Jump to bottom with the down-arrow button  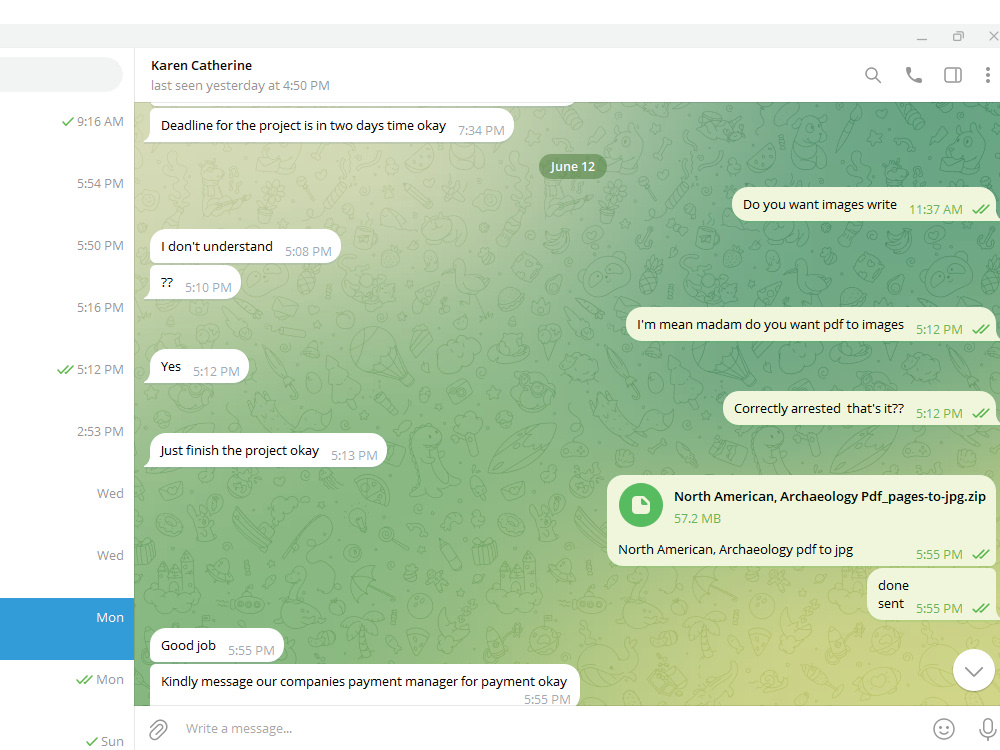[973, 670]
